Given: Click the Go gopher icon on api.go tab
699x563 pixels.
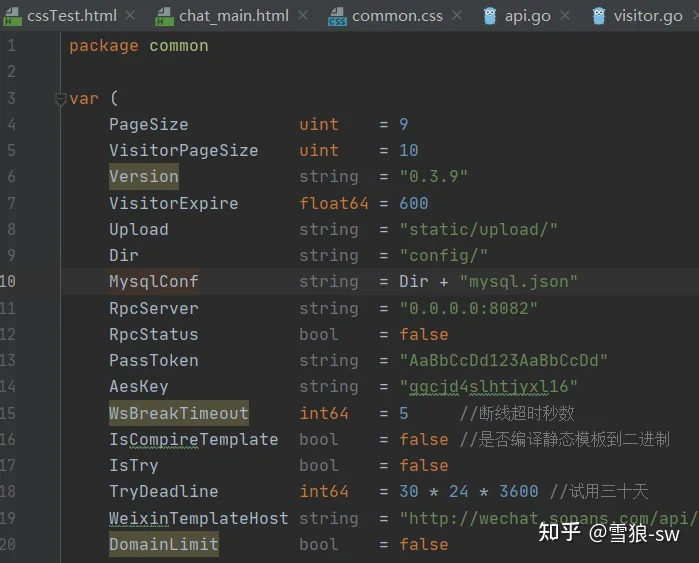Looking at the screenshot, I should coord(490,16).
